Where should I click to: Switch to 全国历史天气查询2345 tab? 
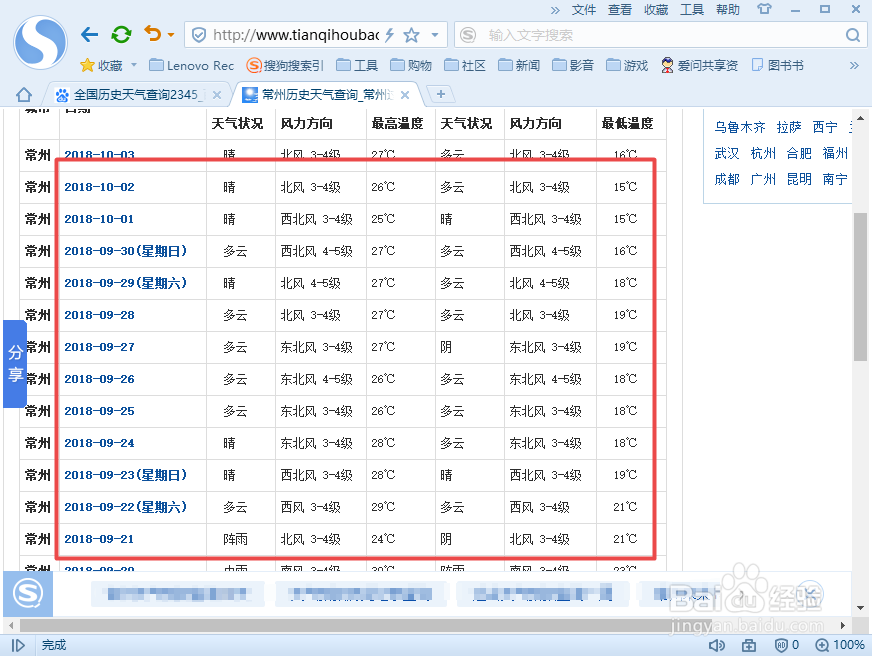(x=131, y=95)
